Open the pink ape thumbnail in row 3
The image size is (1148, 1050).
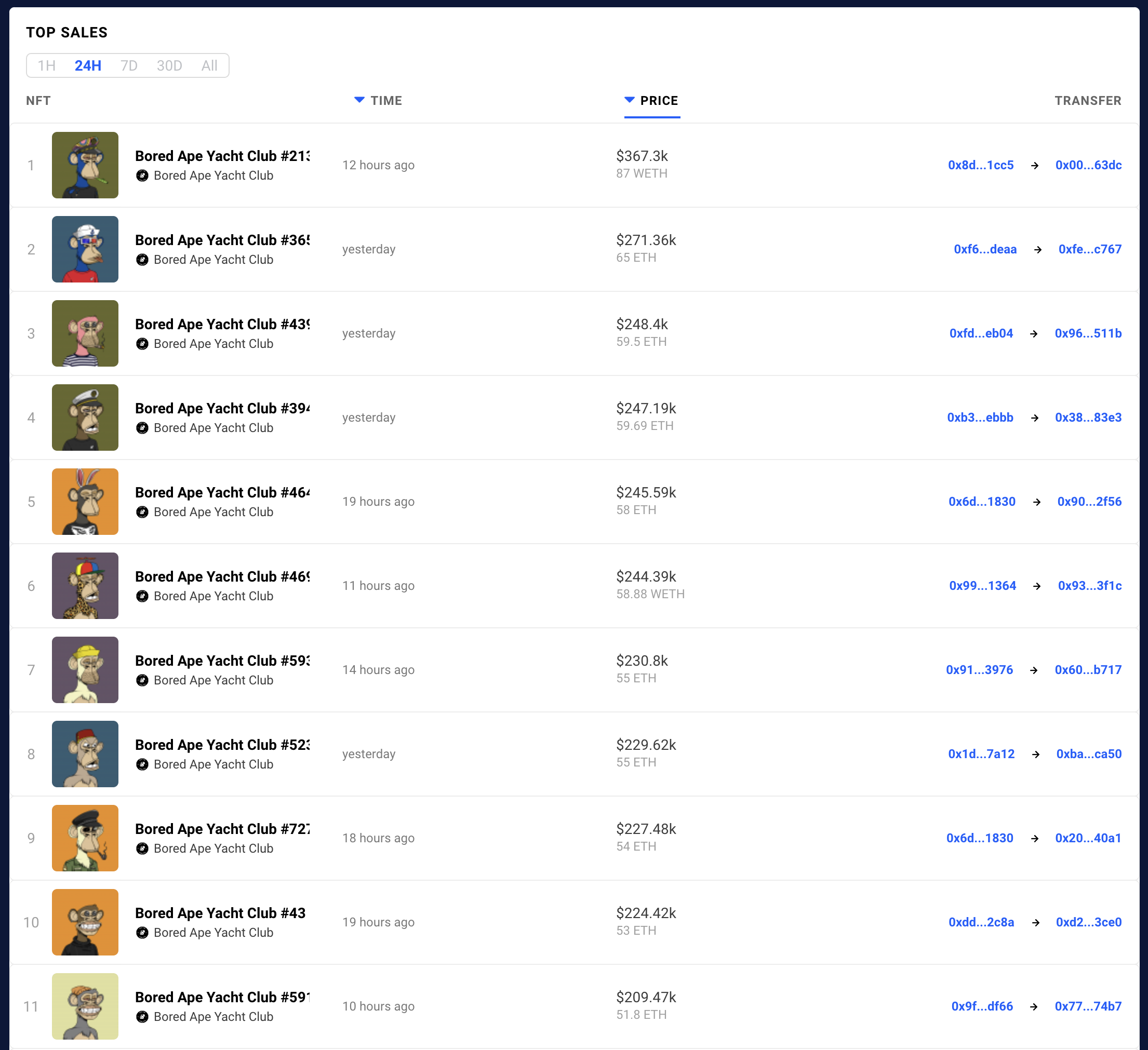tap(85, 333)
